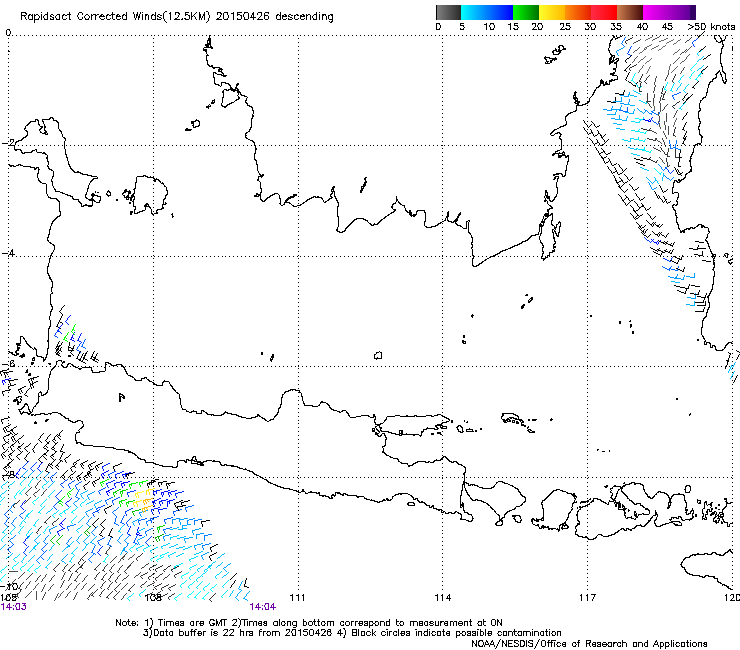
Task: Click the '25' label under the color legend
Action: pos(565,26)
